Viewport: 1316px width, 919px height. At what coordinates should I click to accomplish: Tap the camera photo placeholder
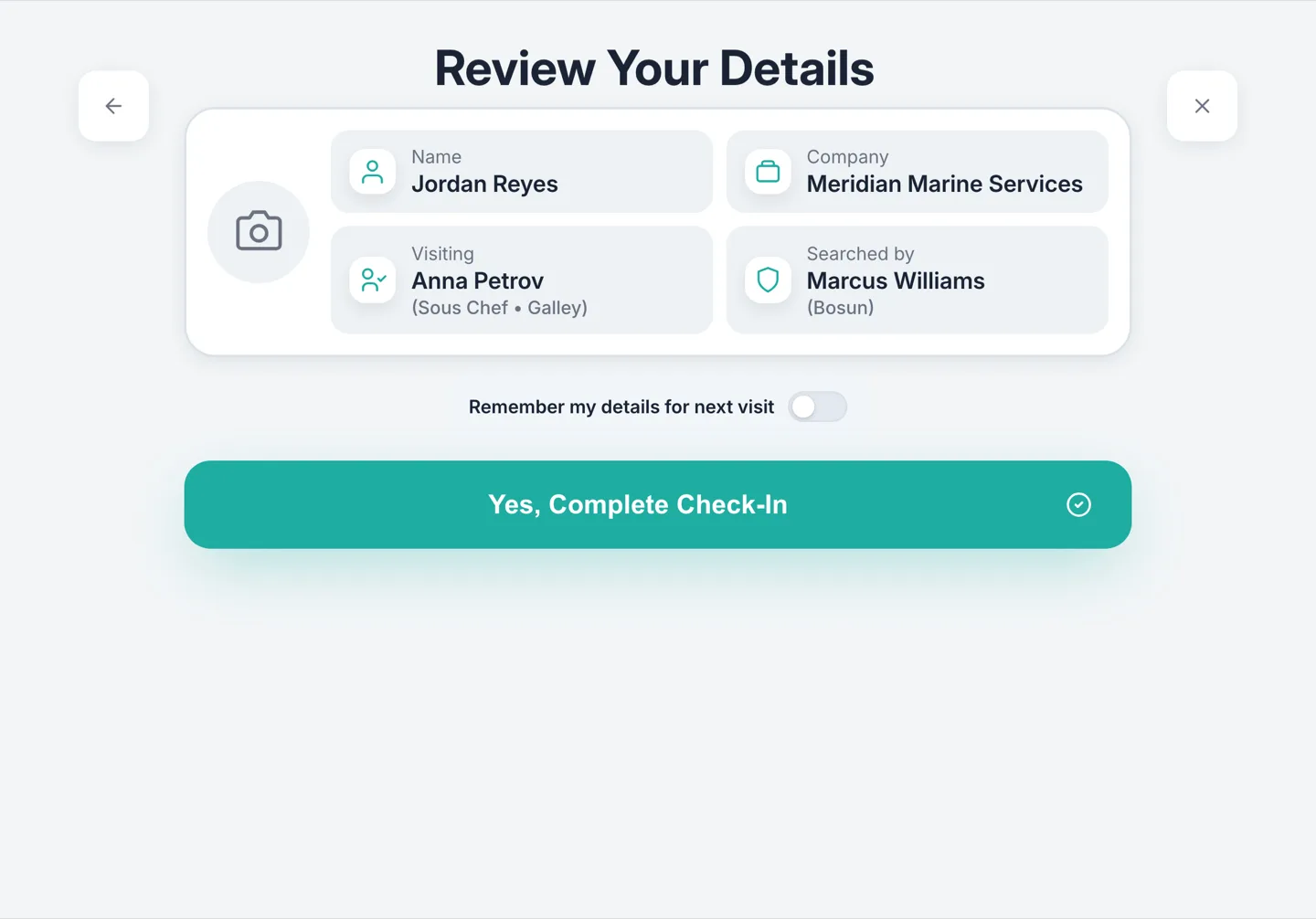tap(259, 231)
